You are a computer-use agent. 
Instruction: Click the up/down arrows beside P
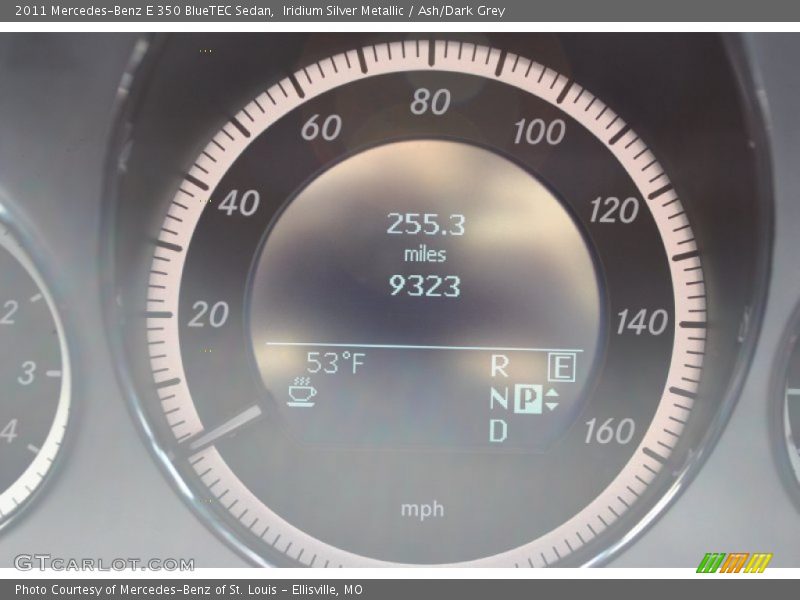pos(552,399)
